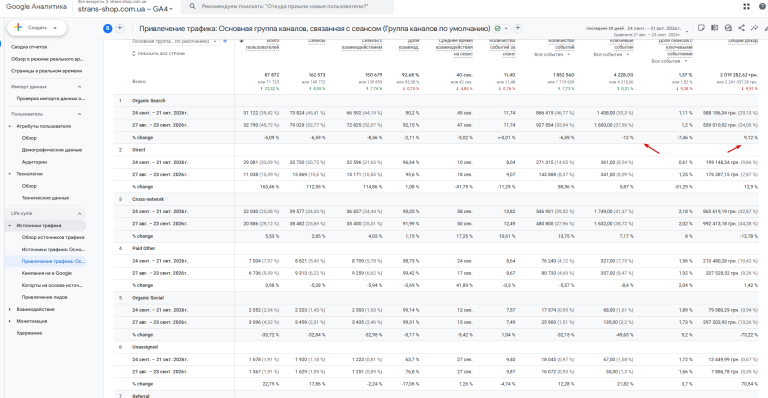This screenshot has width=768, height=398.
Task: Click Direct row label
Action: tap(139, 150)
